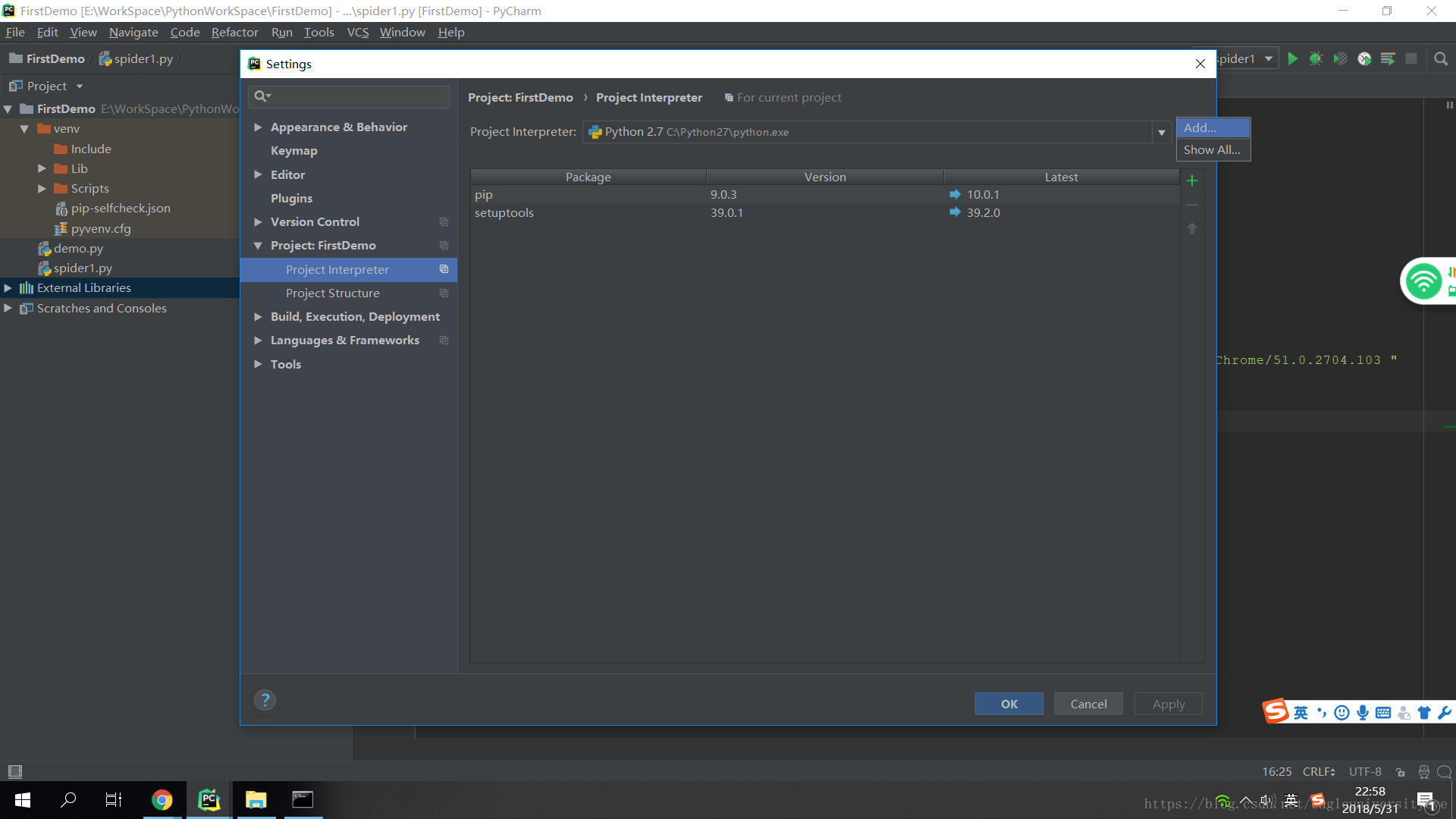Click the green Run triangle icon

[x=1293, y=58]
